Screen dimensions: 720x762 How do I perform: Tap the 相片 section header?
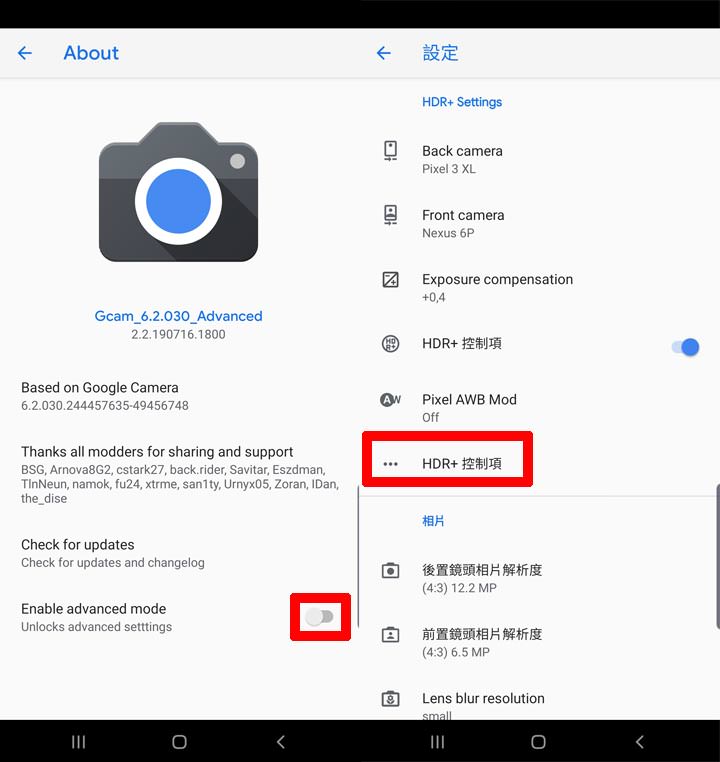(433, 521)
